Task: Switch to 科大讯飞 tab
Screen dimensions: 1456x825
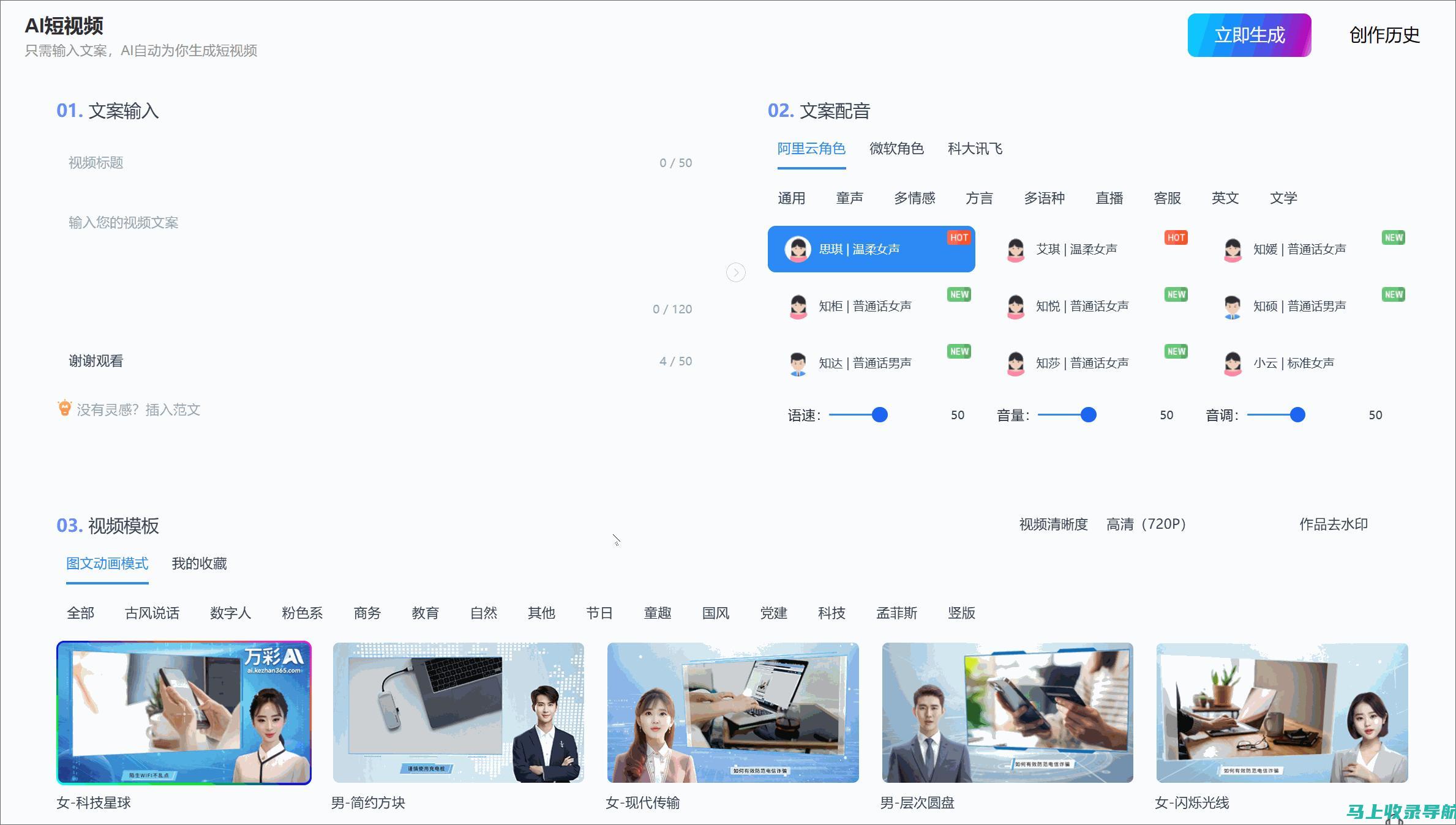Action: (x=975, y=149)
